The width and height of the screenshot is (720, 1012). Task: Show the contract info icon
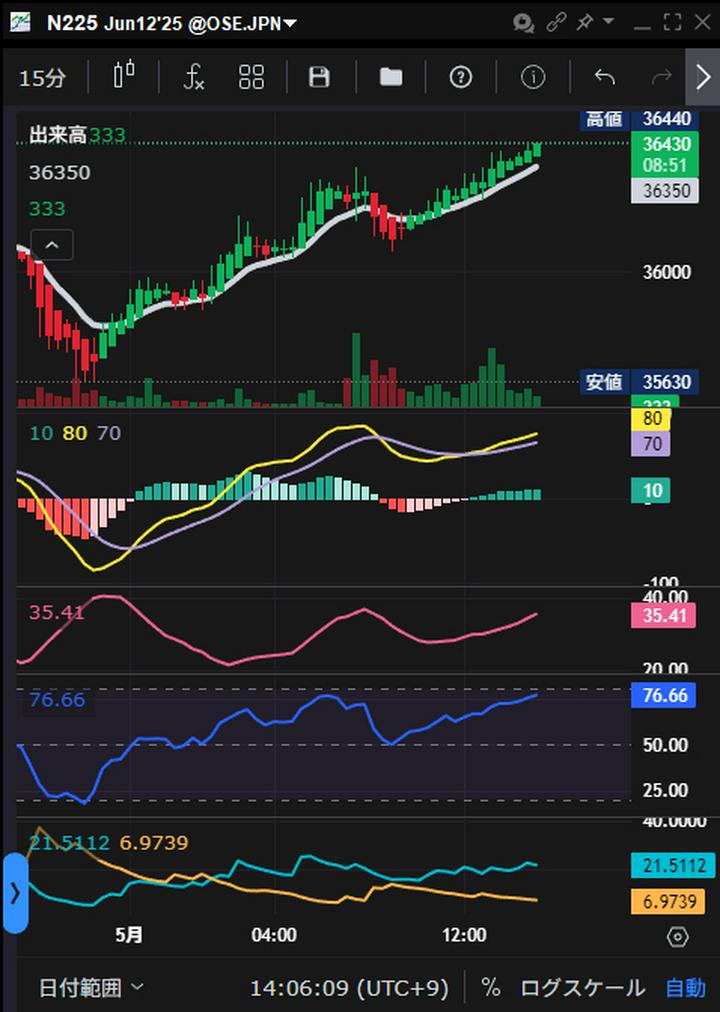tap(533, 77)
